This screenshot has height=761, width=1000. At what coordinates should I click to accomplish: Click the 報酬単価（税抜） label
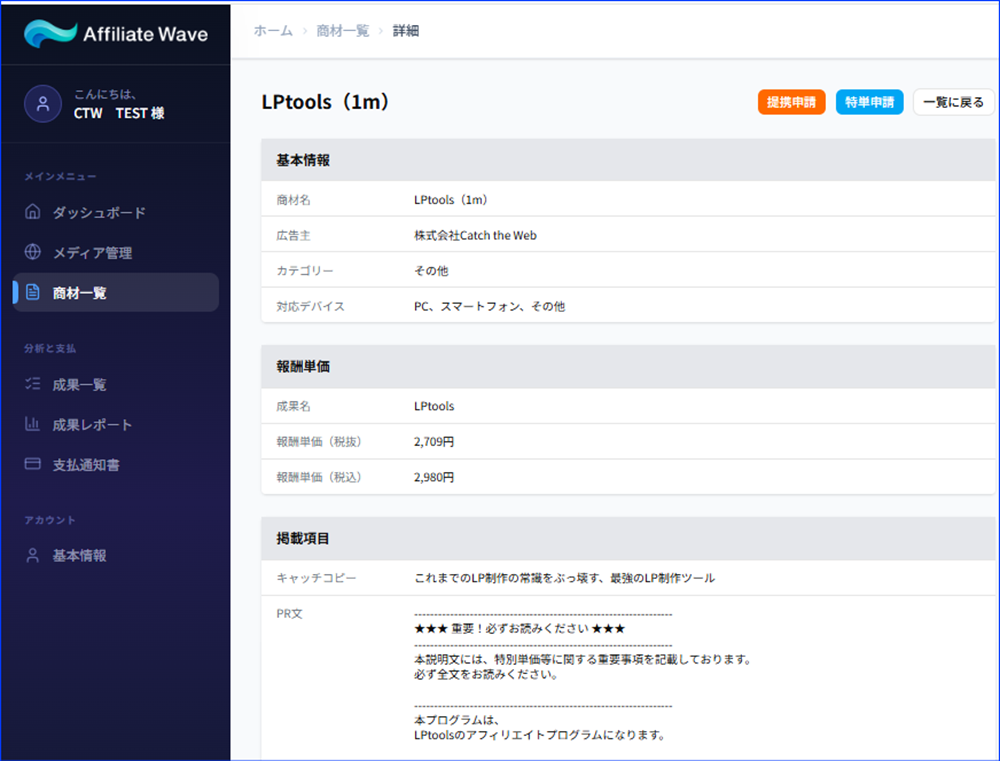pyautogui.click(x=319, y=441)
